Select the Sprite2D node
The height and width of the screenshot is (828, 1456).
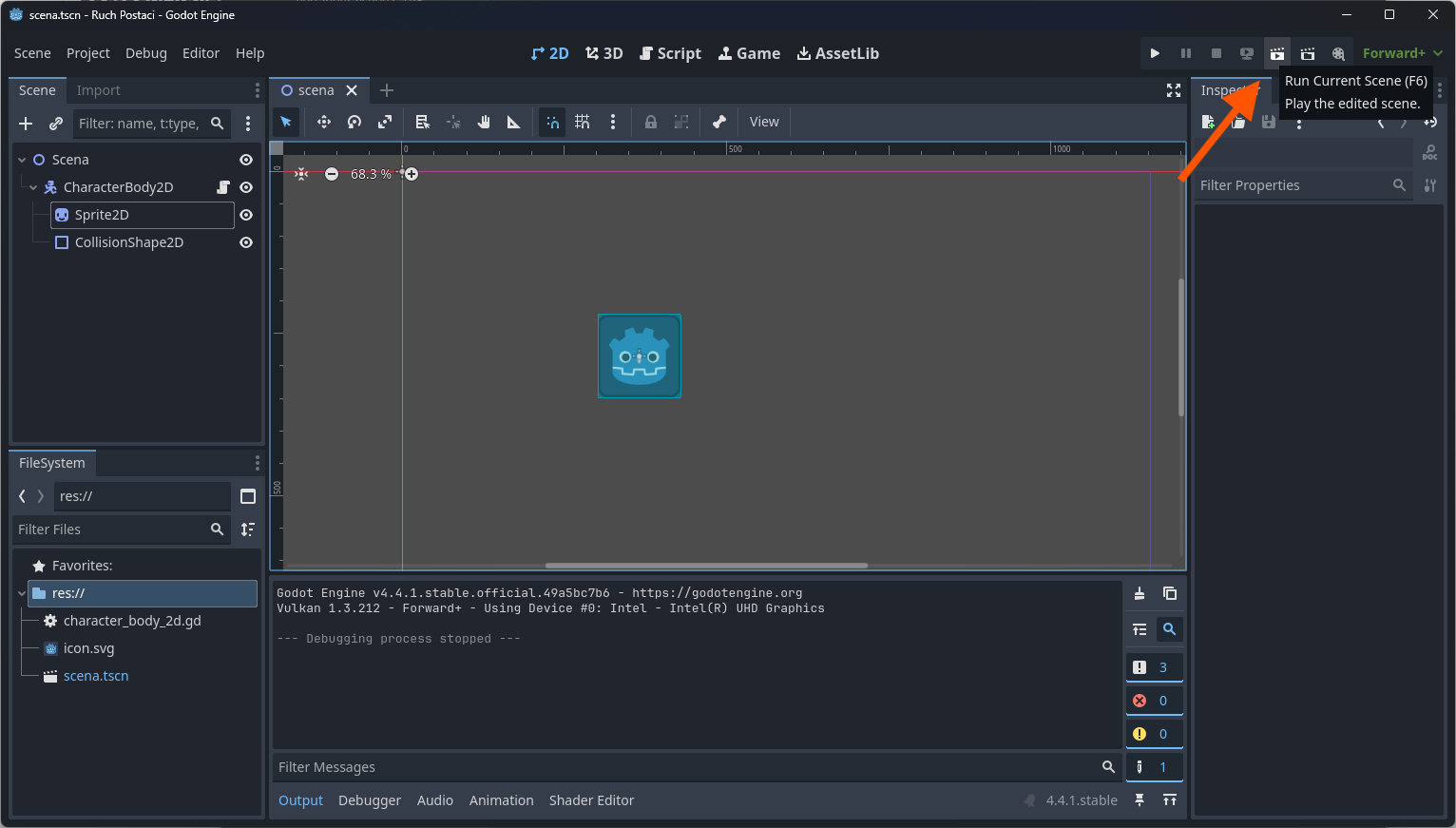coord(143,215)
